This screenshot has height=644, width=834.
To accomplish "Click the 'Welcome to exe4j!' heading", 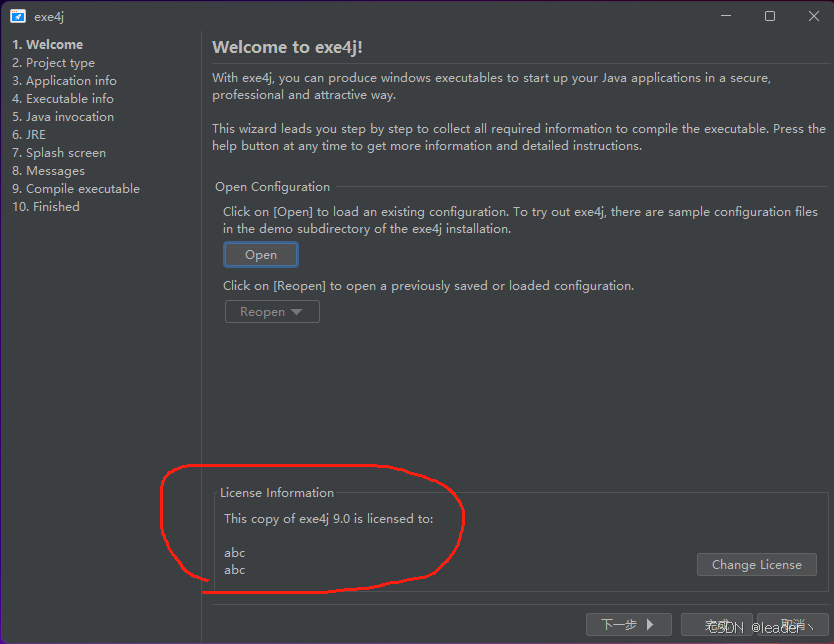I will tap(287, 47).
